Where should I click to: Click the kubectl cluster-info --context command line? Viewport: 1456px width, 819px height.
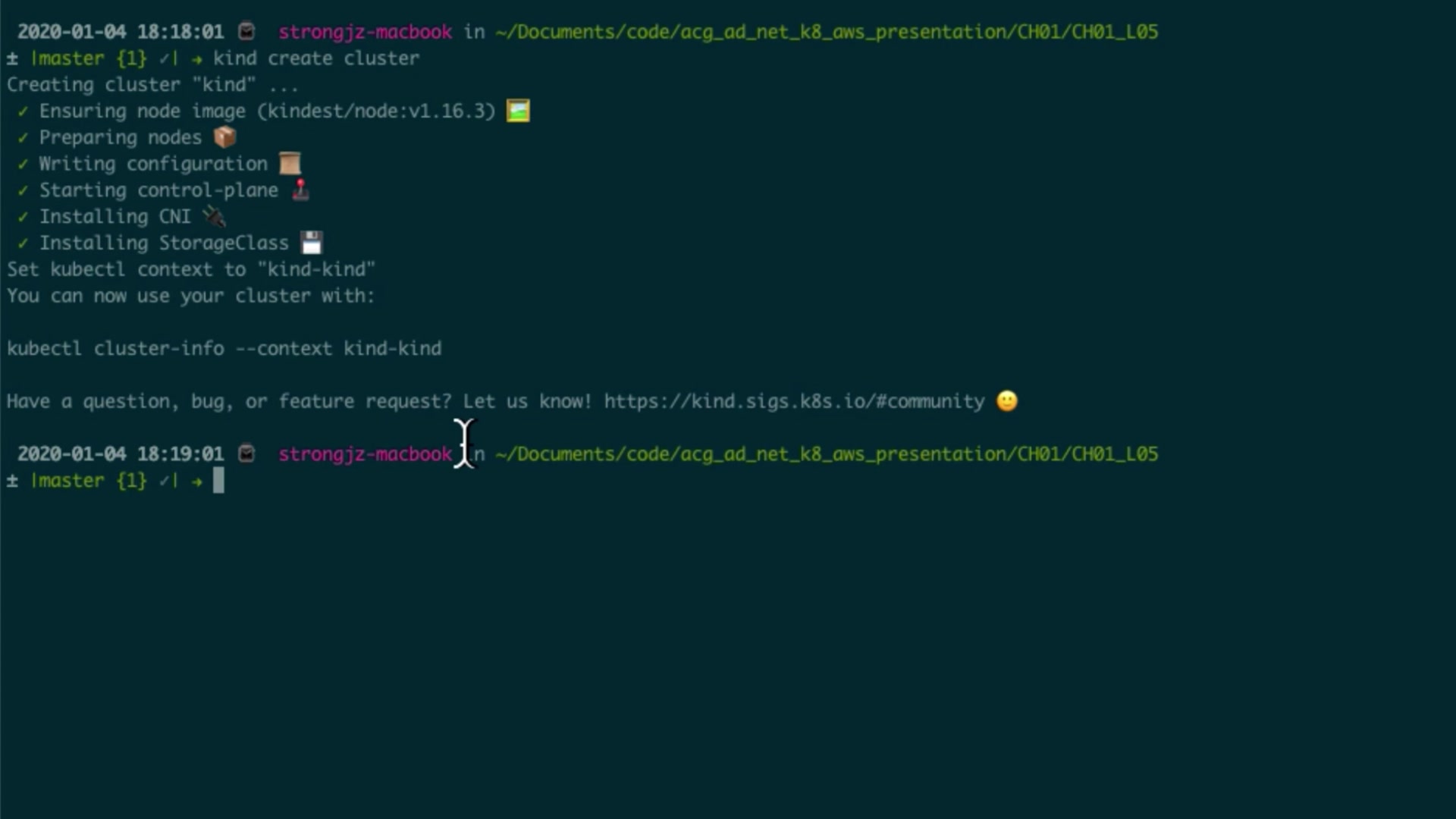[x=224, y=349]
